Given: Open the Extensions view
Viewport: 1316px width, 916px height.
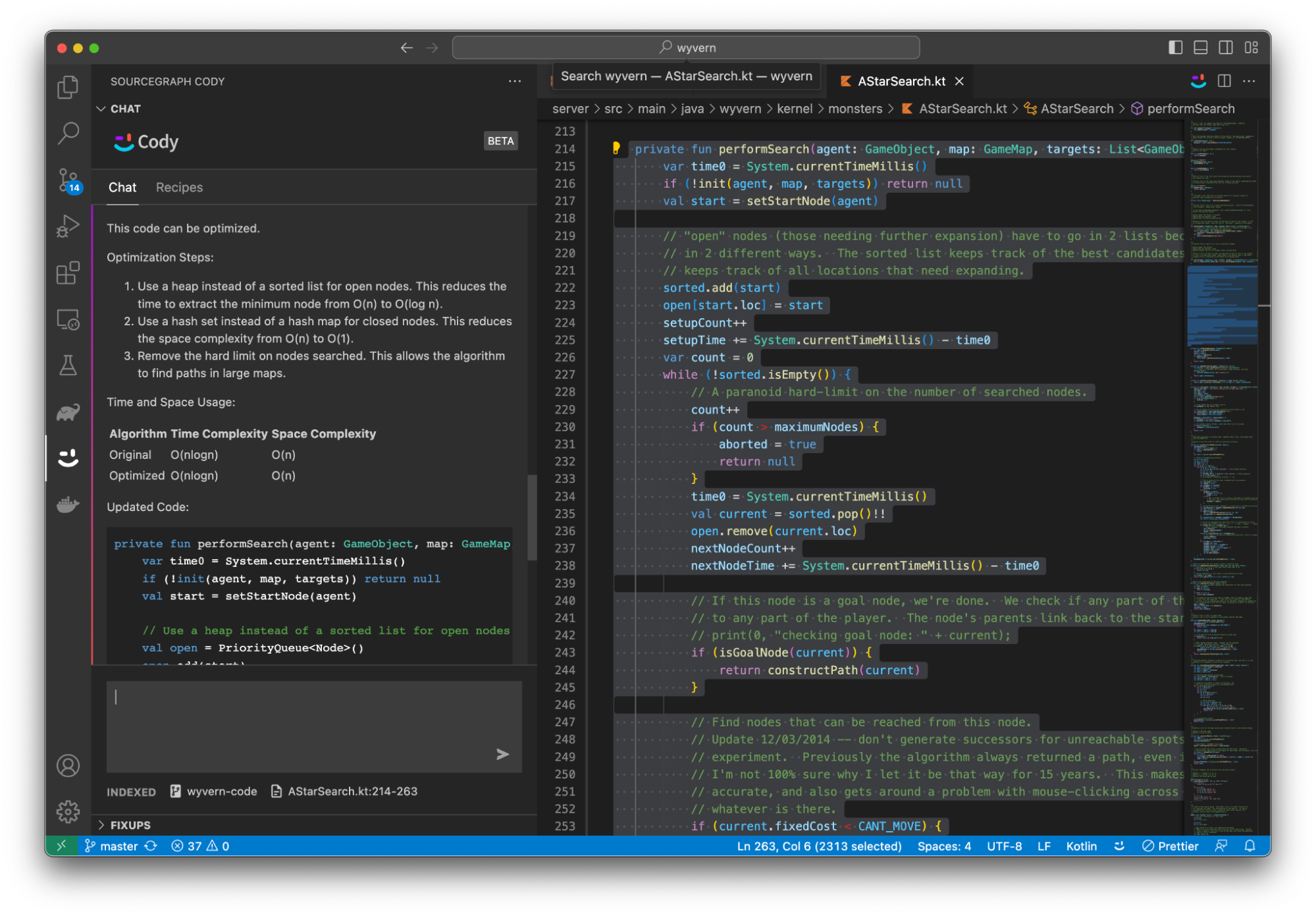Looking at the screenshot, I should pyautogui.click(x=68, y=272).
